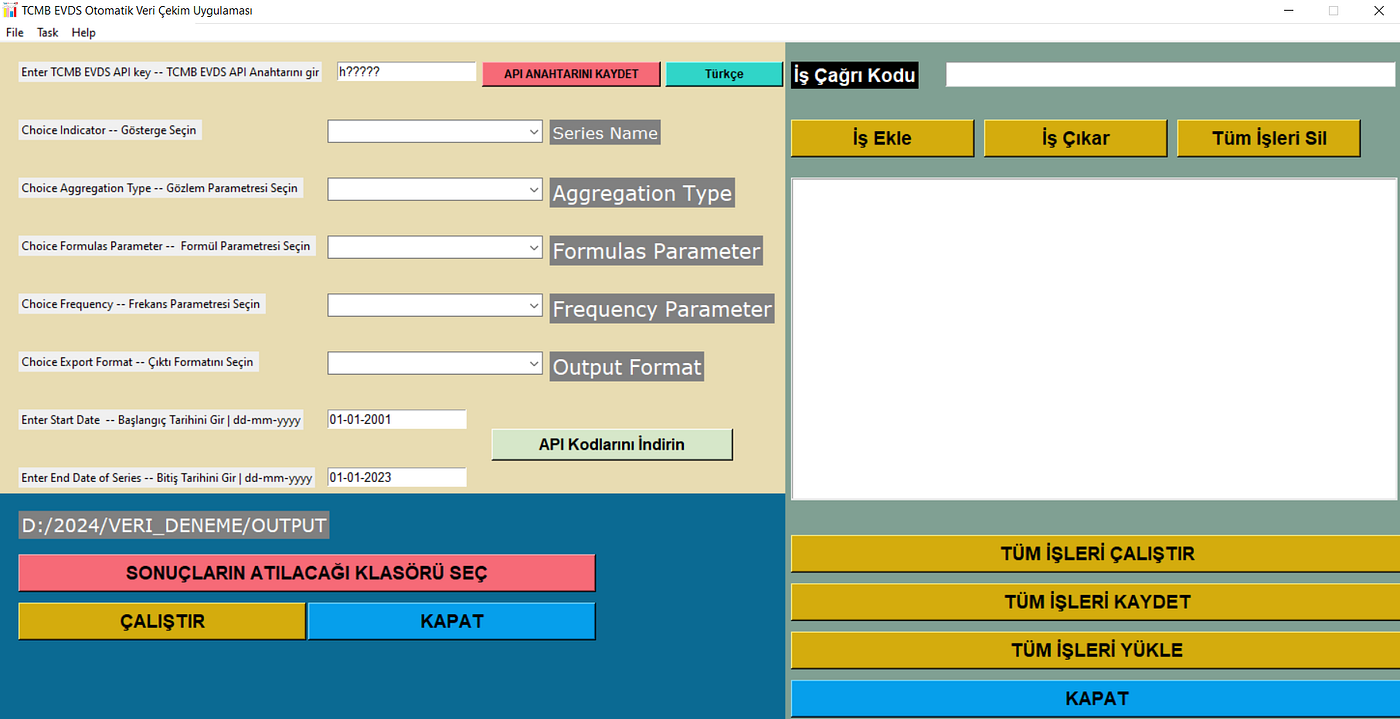Click inside the empty jobs list box
The width and height of the screenshot is (1400, 719).
1094,339
